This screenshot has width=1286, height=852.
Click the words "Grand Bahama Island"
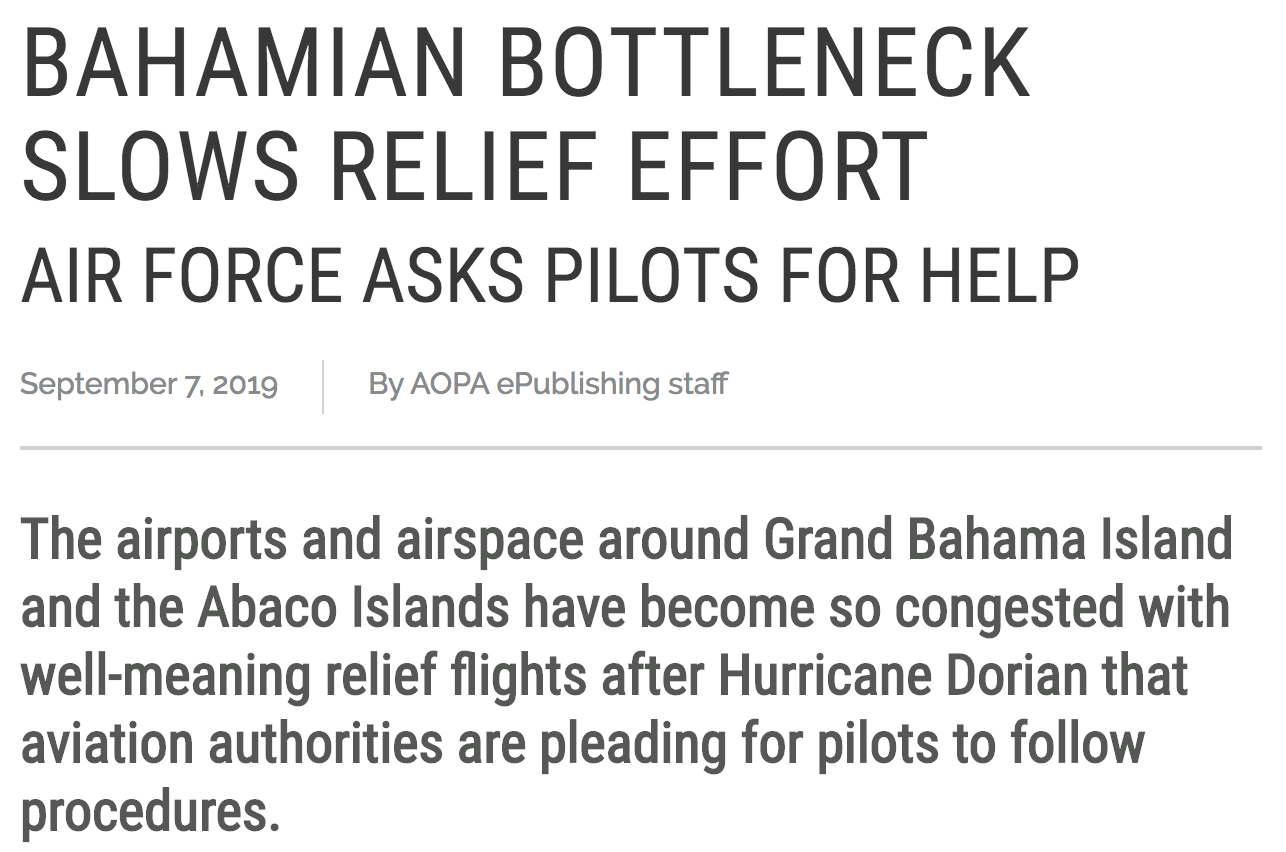pyautogui.click(x=998, y=539)
